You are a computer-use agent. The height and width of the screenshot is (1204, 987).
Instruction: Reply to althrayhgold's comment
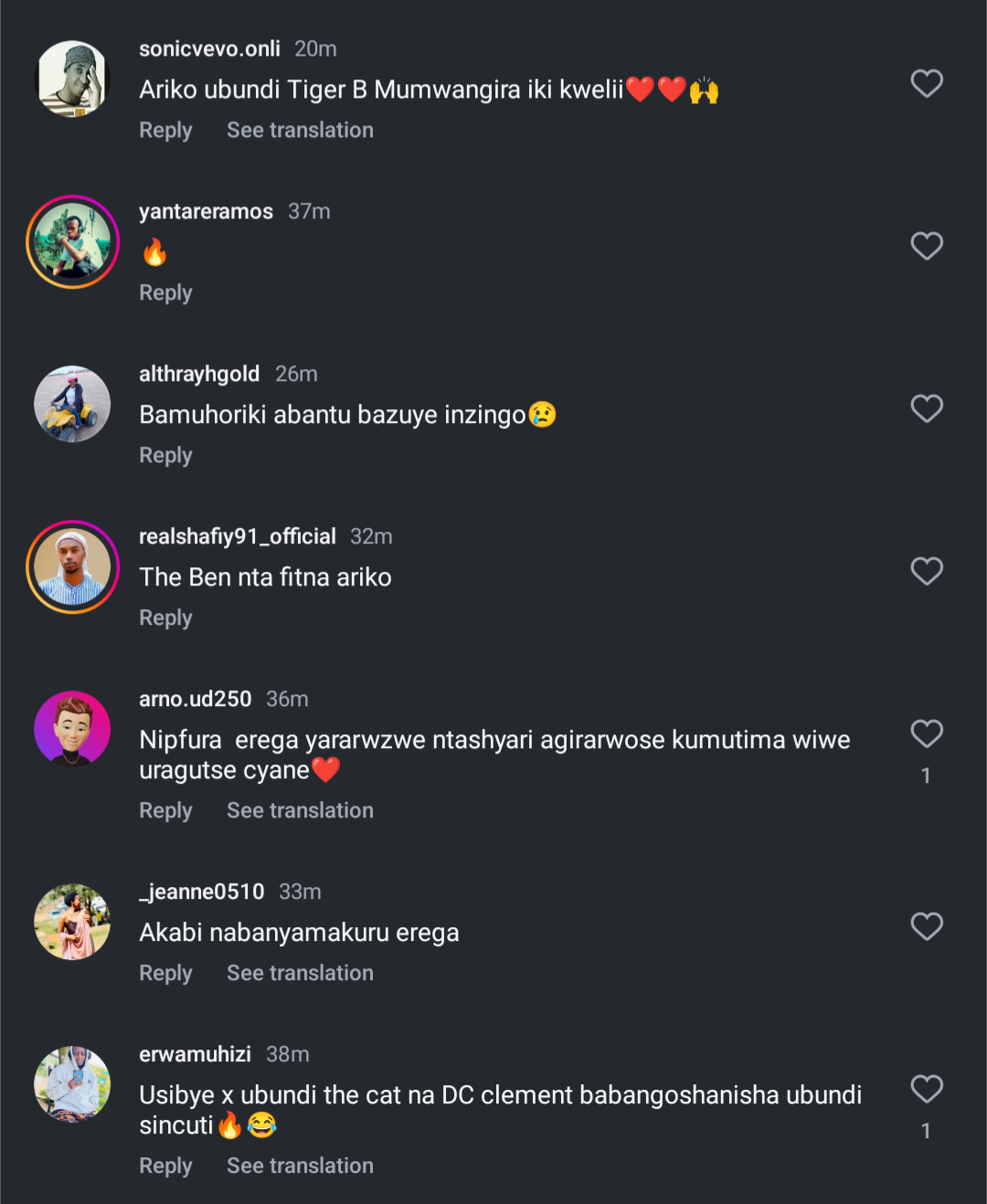tap(165, 456)
